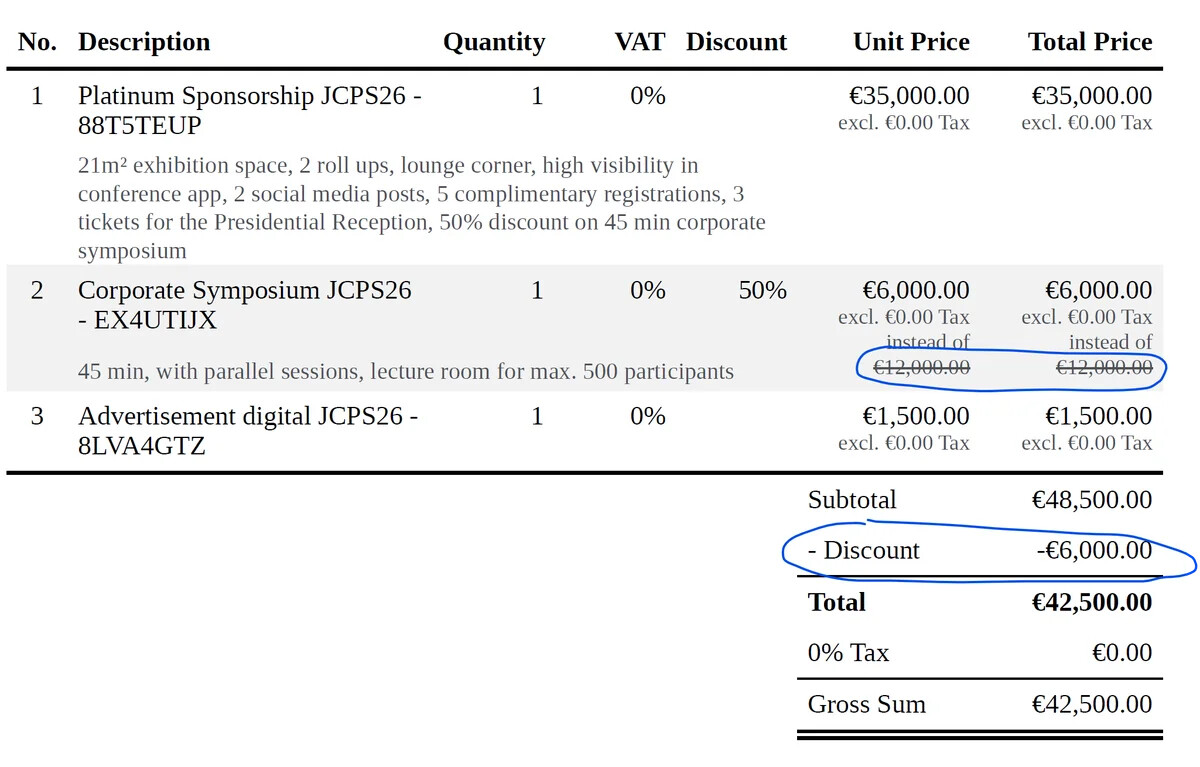1200x767 pixels.
Task: Click the -€6,000.00 discount amount
Action: (x=1093, y=550)
